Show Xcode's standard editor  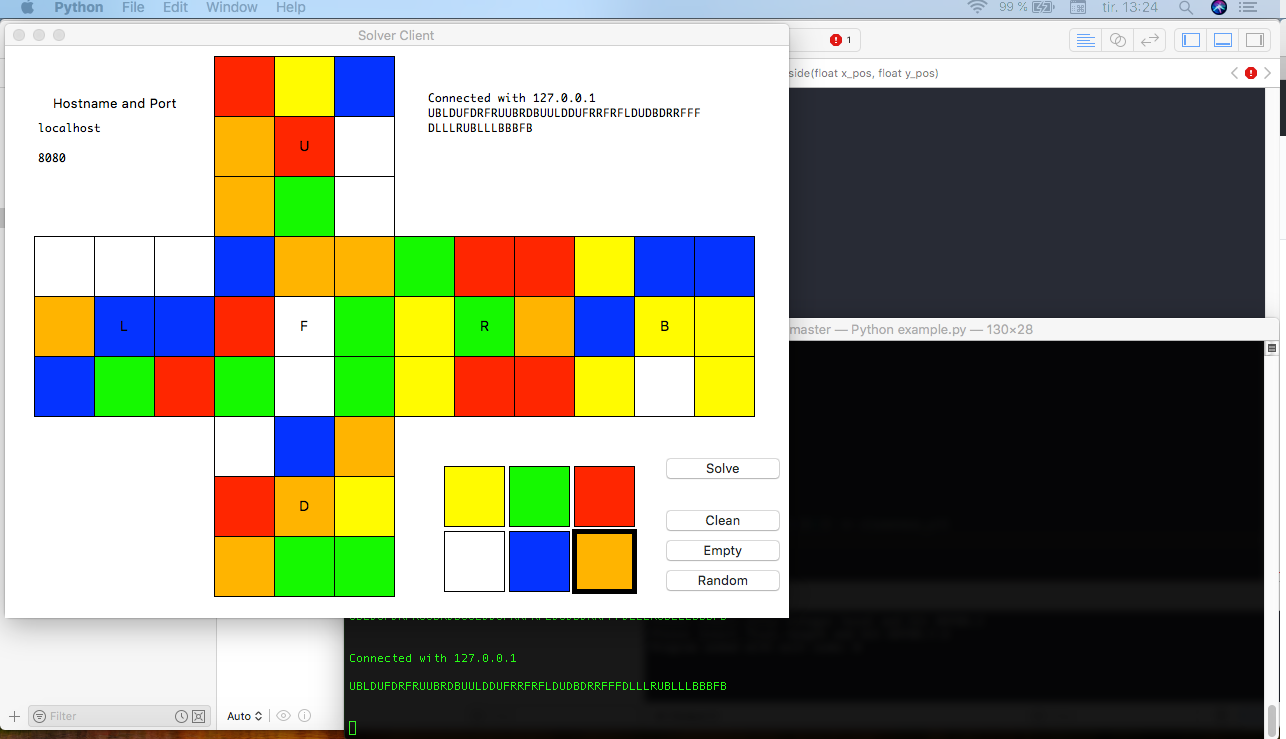tap(1085, 40)
